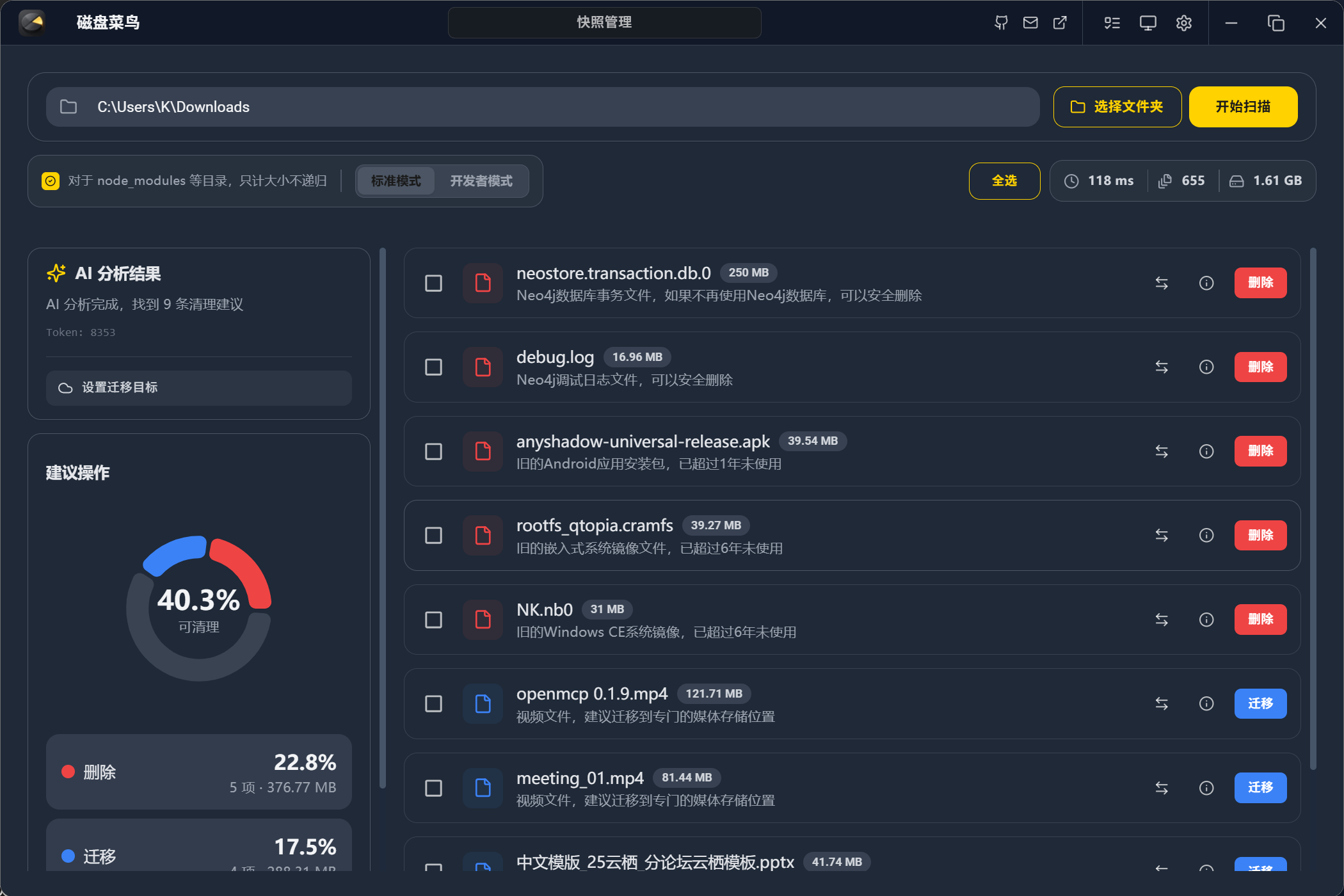The image size is (1344, 896).
Task: Open 快照管理 at the top center
Action: pos(604,22)
